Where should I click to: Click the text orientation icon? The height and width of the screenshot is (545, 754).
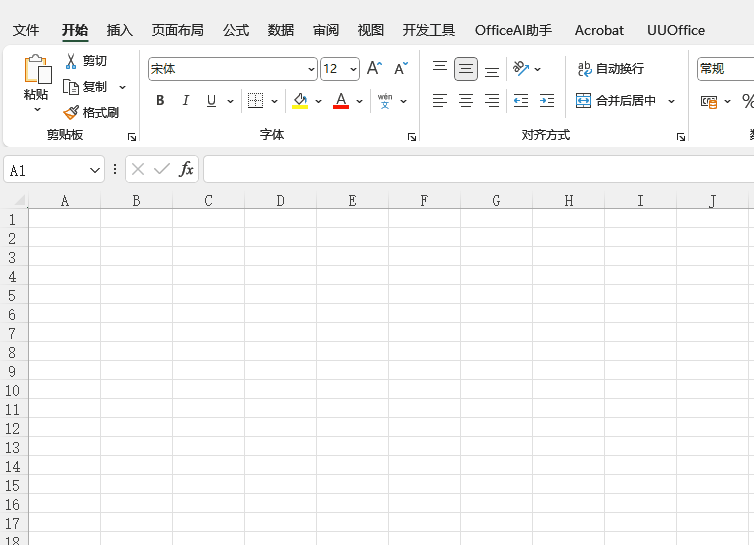[521, 69]
